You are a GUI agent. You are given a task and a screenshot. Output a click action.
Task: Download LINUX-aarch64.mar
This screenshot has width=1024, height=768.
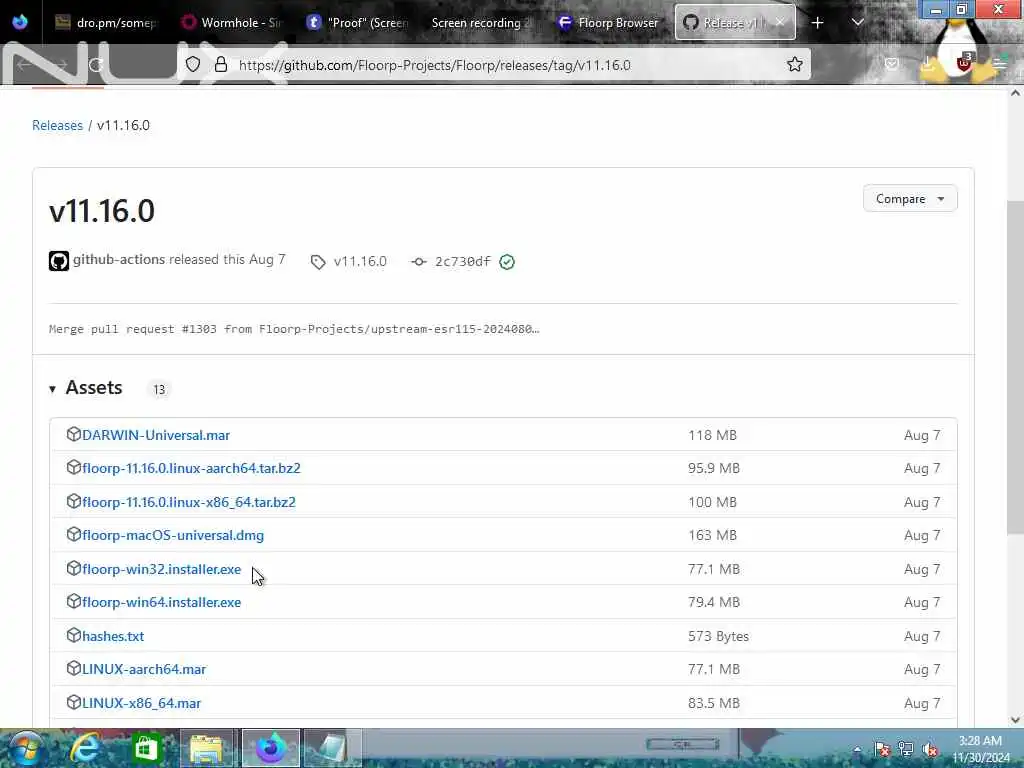pos(144,669)
